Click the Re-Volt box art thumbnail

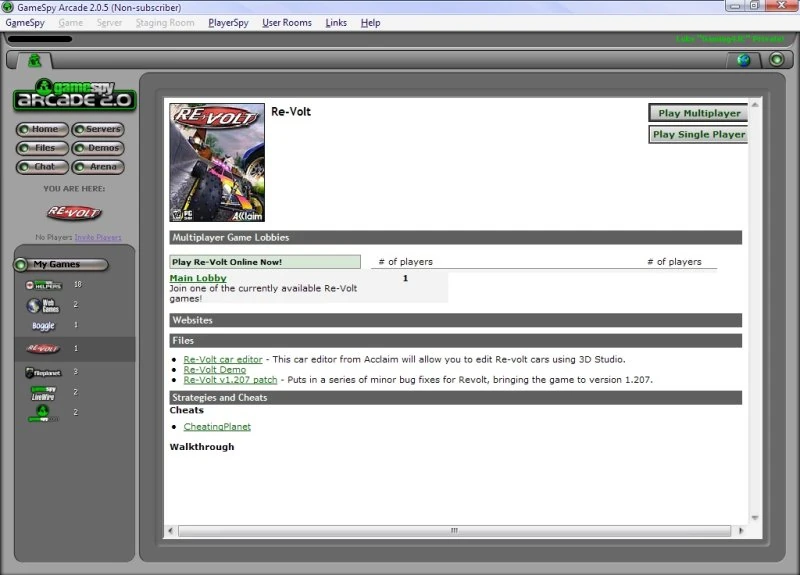(x=217, y=162)
